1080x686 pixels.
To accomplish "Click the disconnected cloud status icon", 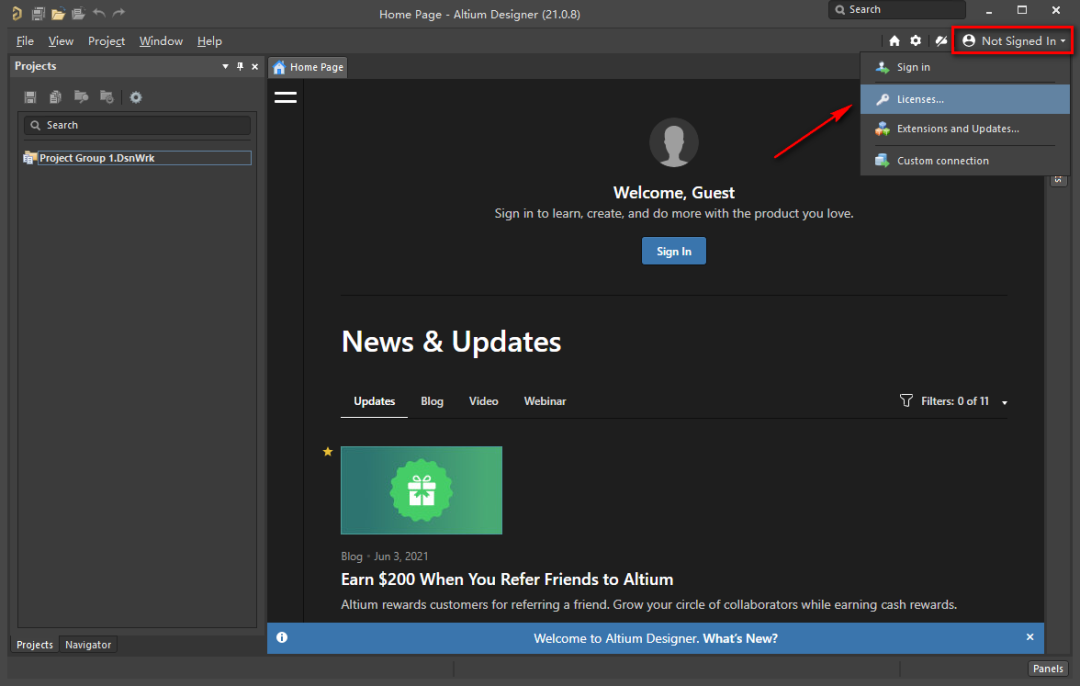I will pos(940,41).
